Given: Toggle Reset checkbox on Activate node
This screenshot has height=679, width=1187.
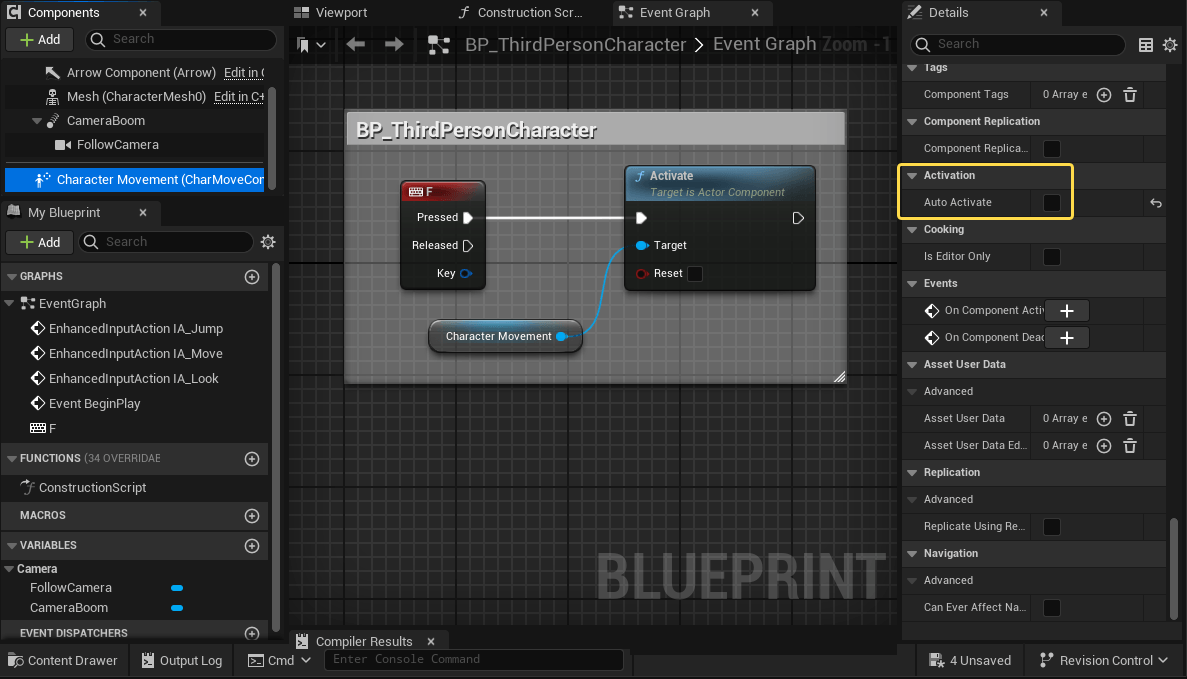Looking at the screenshot, I should 694,273.
